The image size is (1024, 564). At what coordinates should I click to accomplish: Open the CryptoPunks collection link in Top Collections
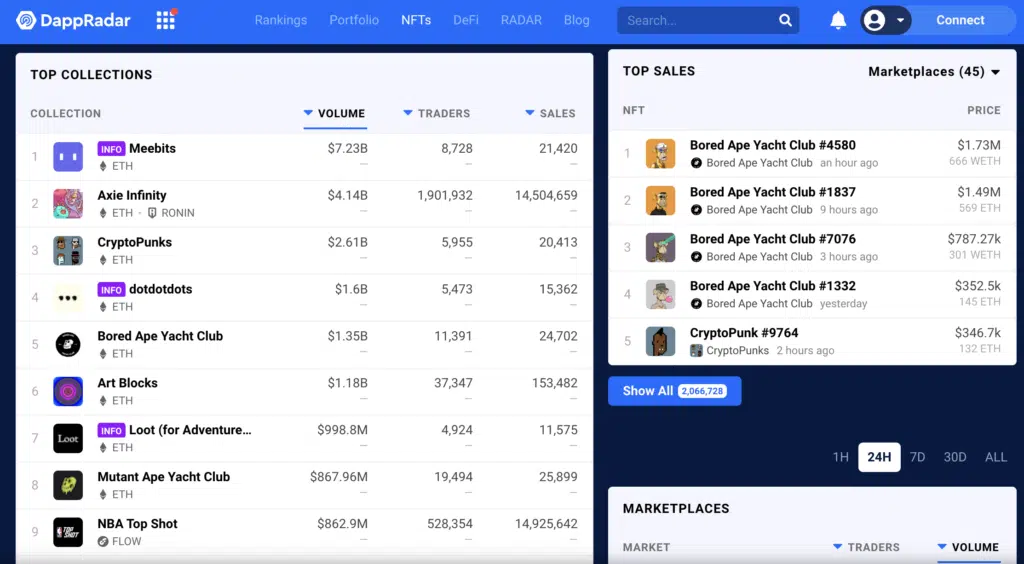[135, 242]
